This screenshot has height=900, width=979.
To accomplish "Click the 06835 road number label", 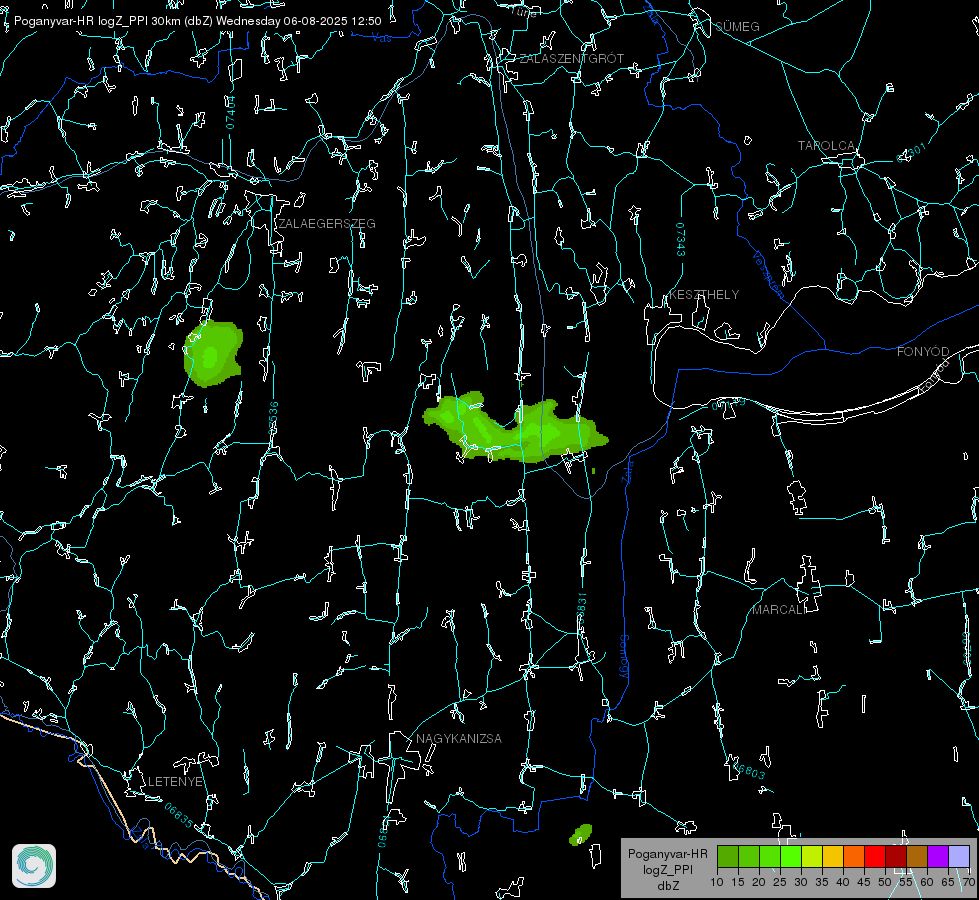I will point(179,816).
